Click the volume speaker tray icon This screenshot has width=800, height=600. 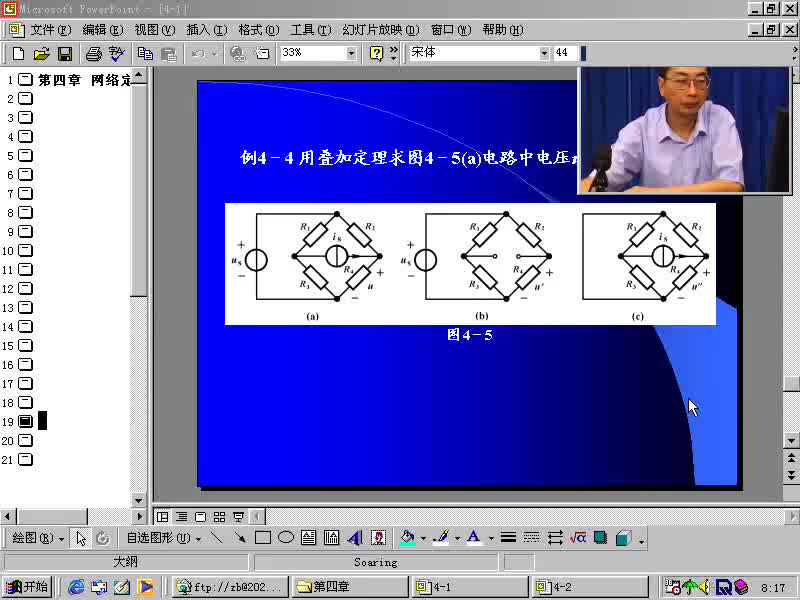[705, 587]
